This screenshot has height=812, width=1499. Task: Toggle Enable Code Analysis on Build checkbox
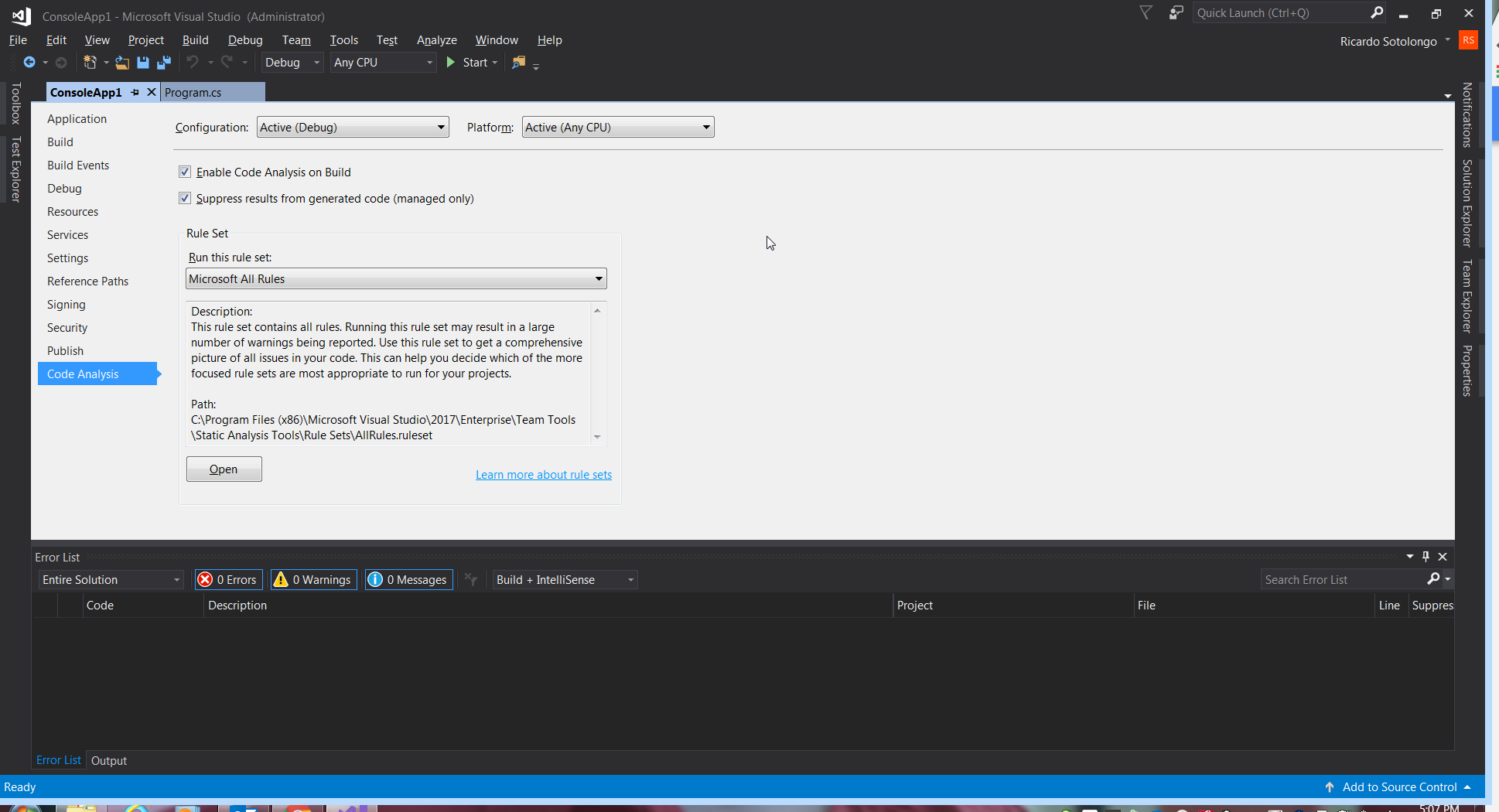click(185, 172)
